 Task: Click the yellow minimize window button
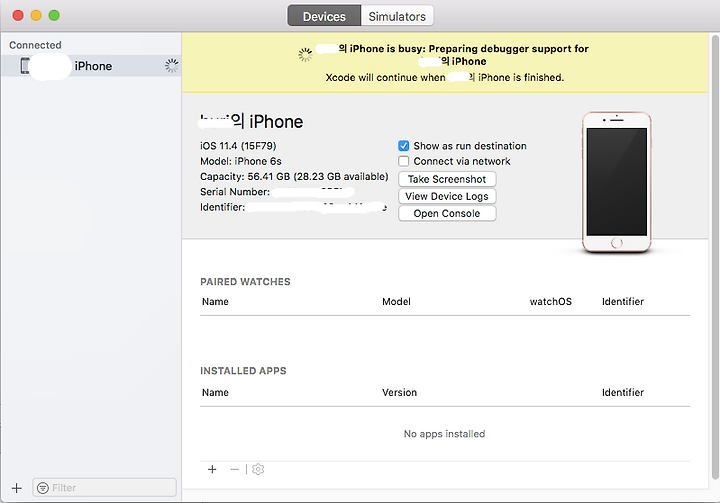click(36, 15)
